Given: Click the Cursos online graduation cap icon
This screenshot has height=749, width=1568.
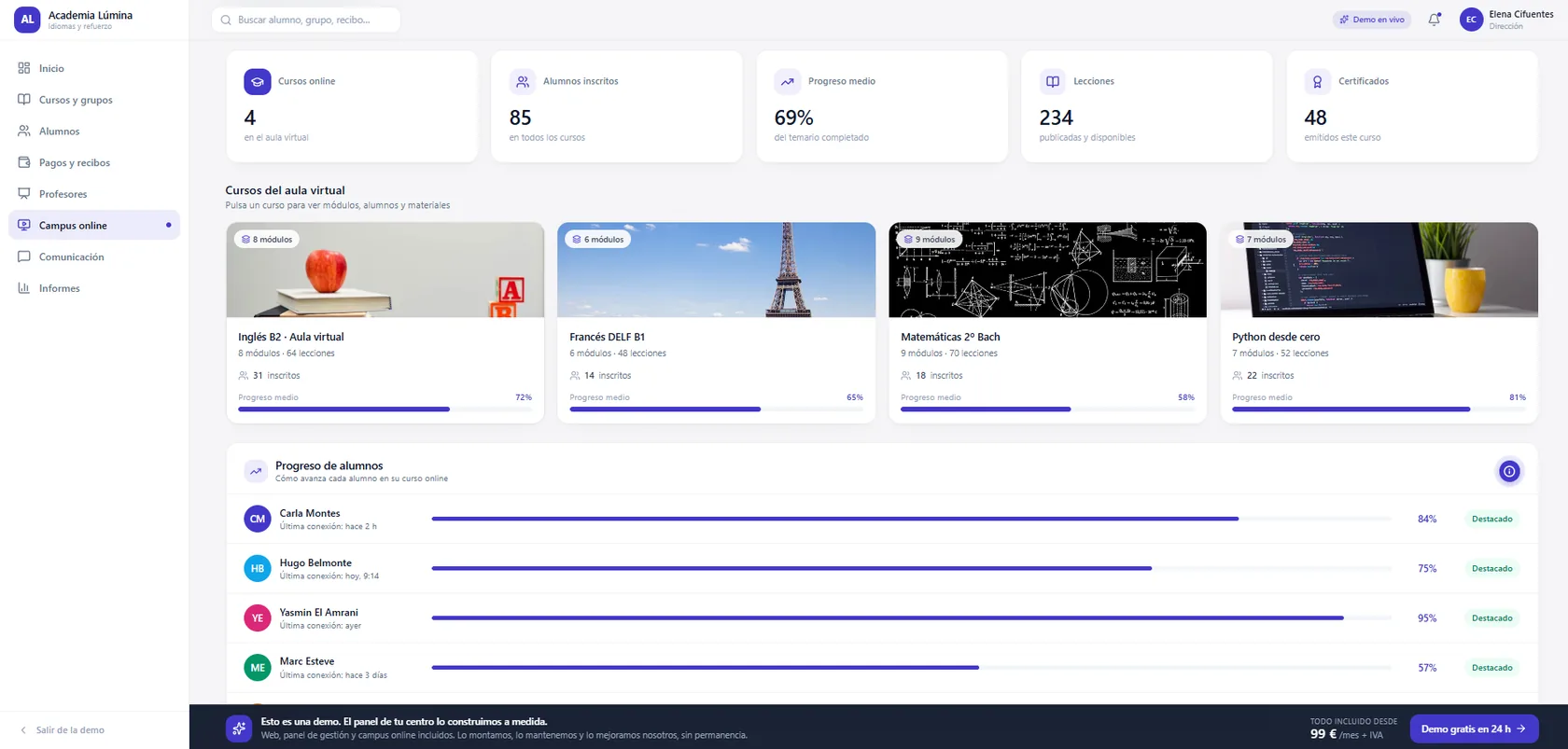Looking at the screenshot, I should pyautogui.click(x=258, y=82).
